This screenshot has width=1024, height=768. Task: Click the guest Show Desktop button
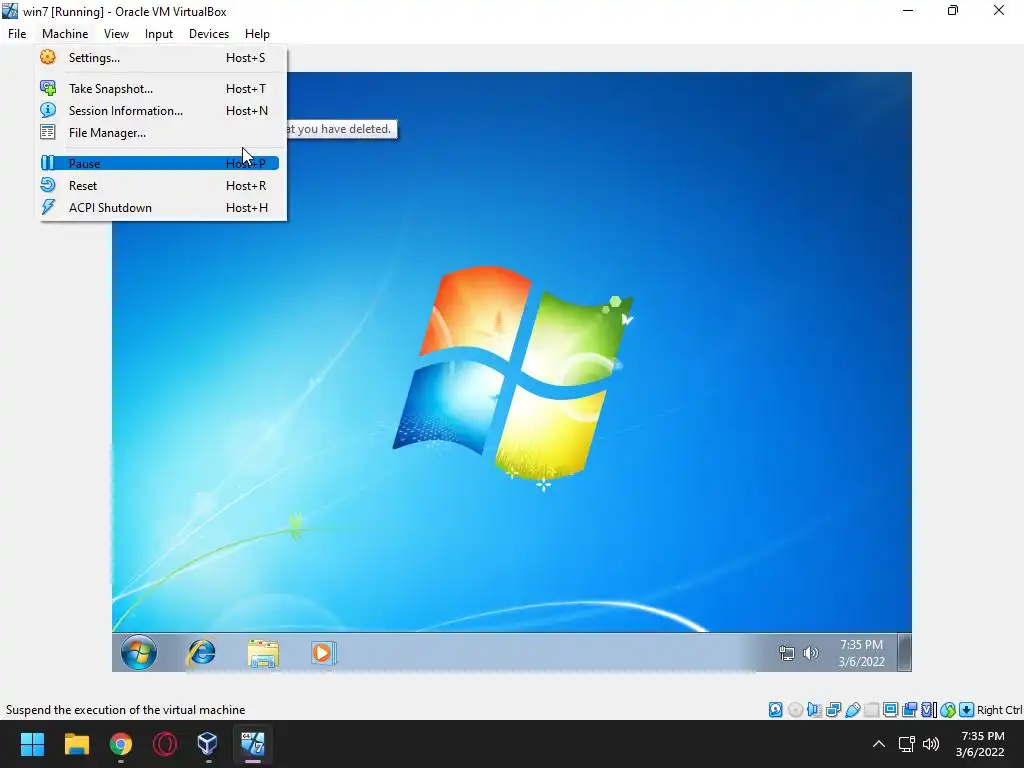point(904,652)
